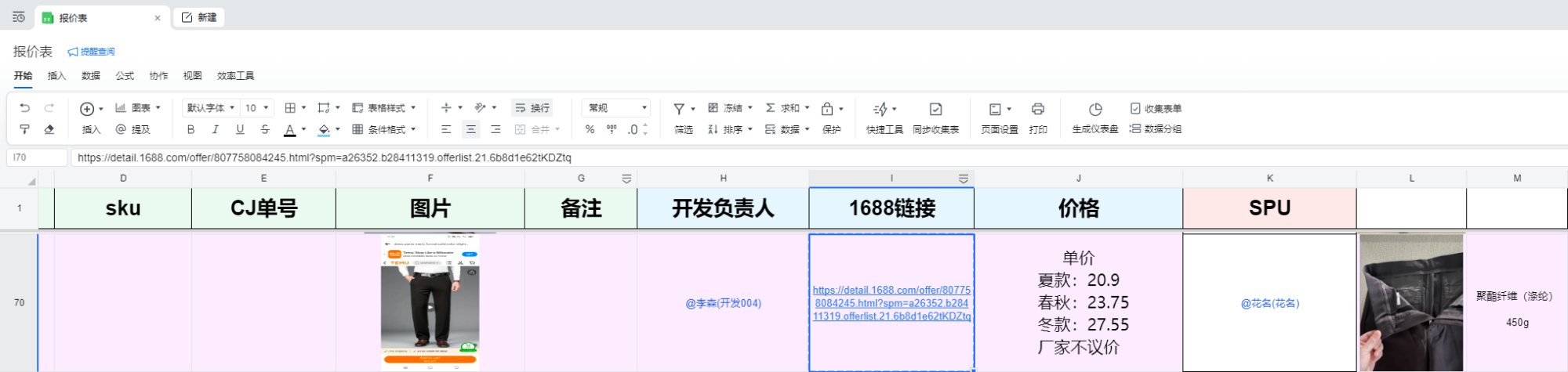Viewport: 1568px width, 372px height.
Task: Click the 新建 new document button
Action: click(199, 17)
